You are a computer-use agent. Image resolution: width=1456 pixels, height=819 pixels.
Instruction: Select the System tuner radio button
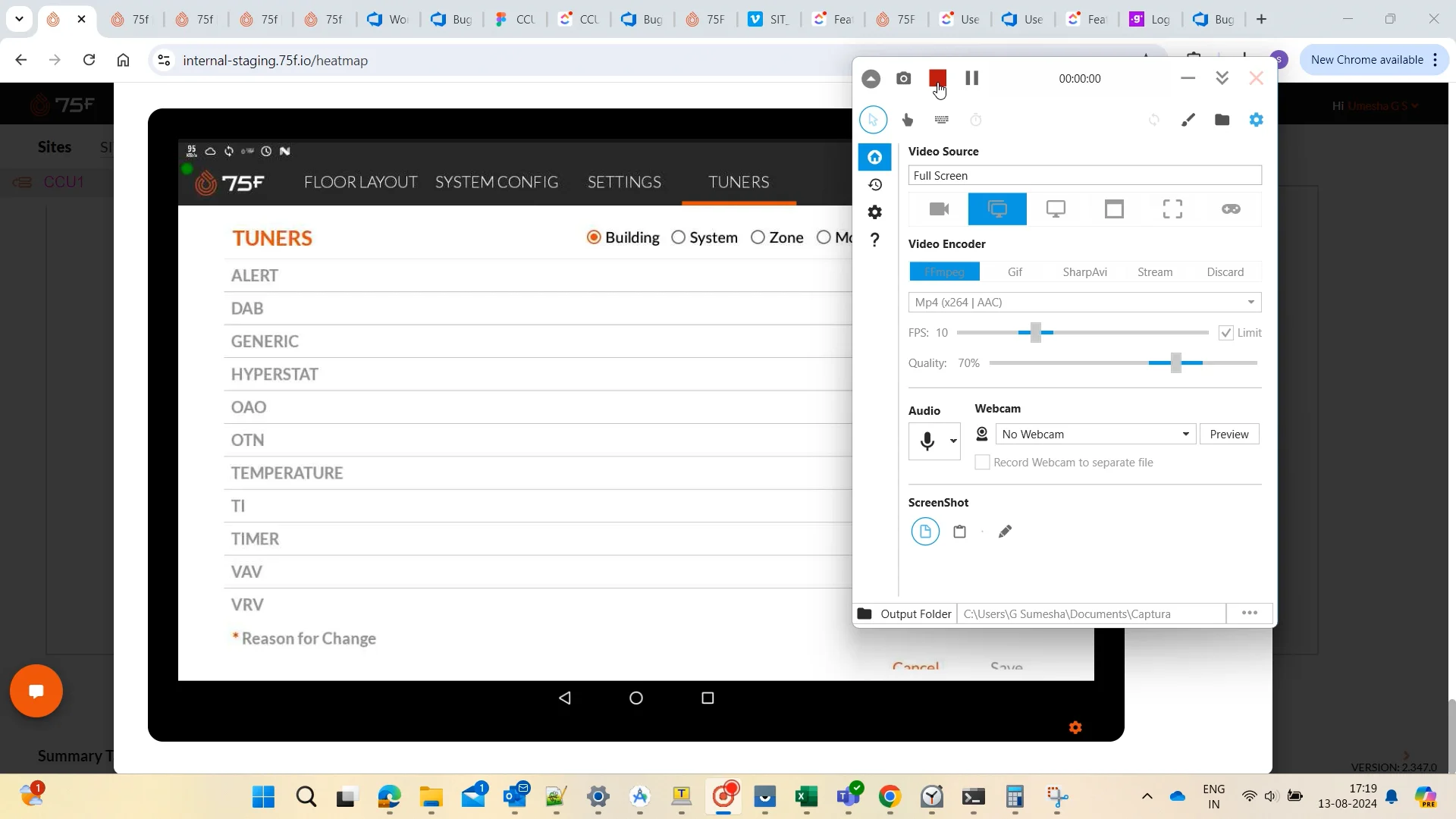click(679, 238)
